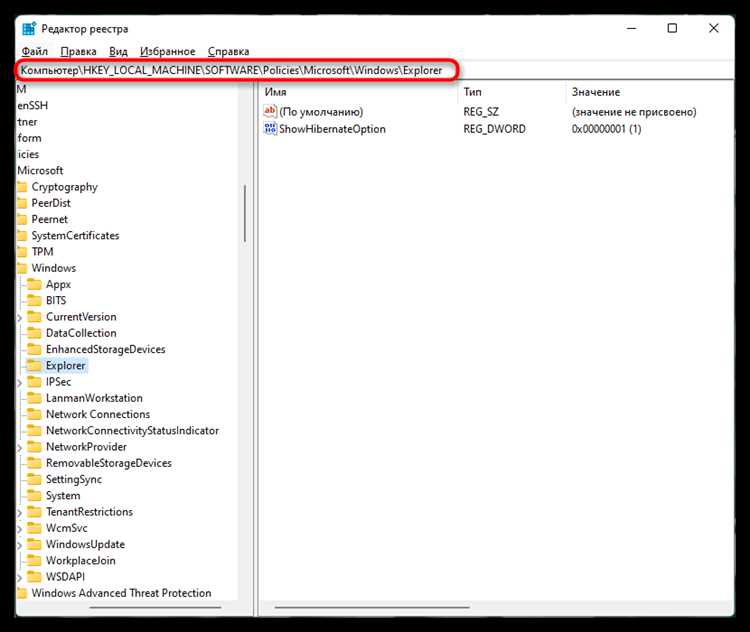Expand the WcmSvc key
The image size is (750, 632).
(20, 530)
